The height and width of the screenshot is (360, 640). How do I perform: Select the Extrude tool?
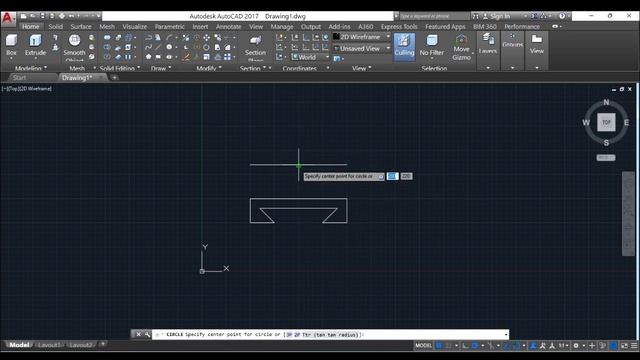pos(36,45)
